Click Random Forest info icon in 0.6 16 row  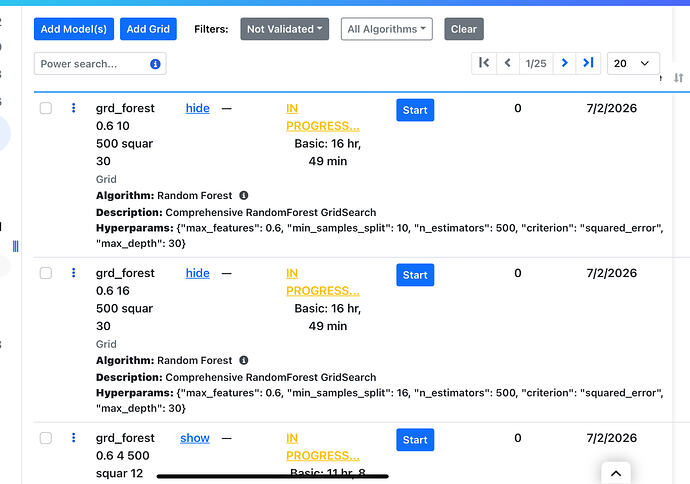(244, 360)
